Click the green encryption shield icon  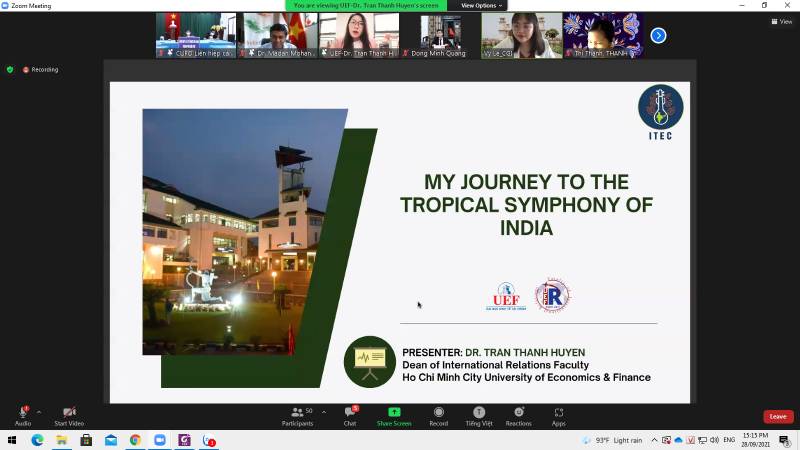tap(10, 69)
